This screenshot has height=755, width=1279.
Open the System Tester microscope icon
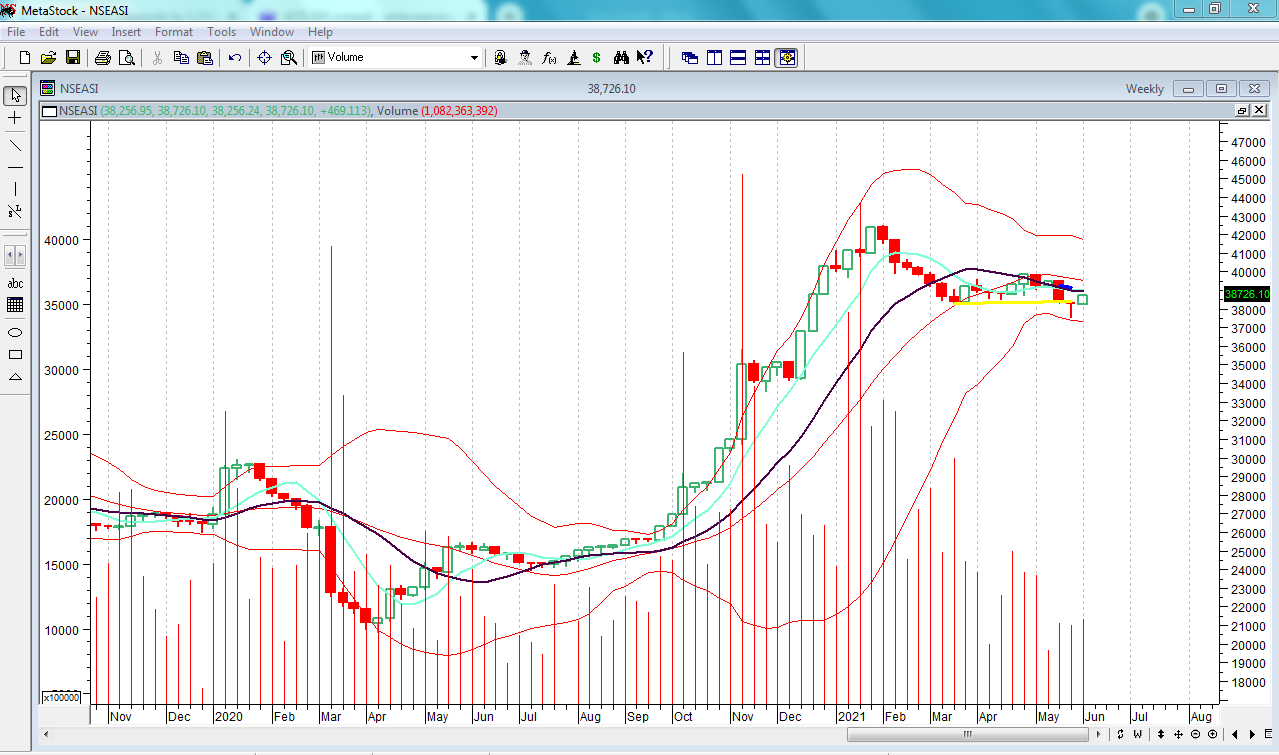pos(573,57)
